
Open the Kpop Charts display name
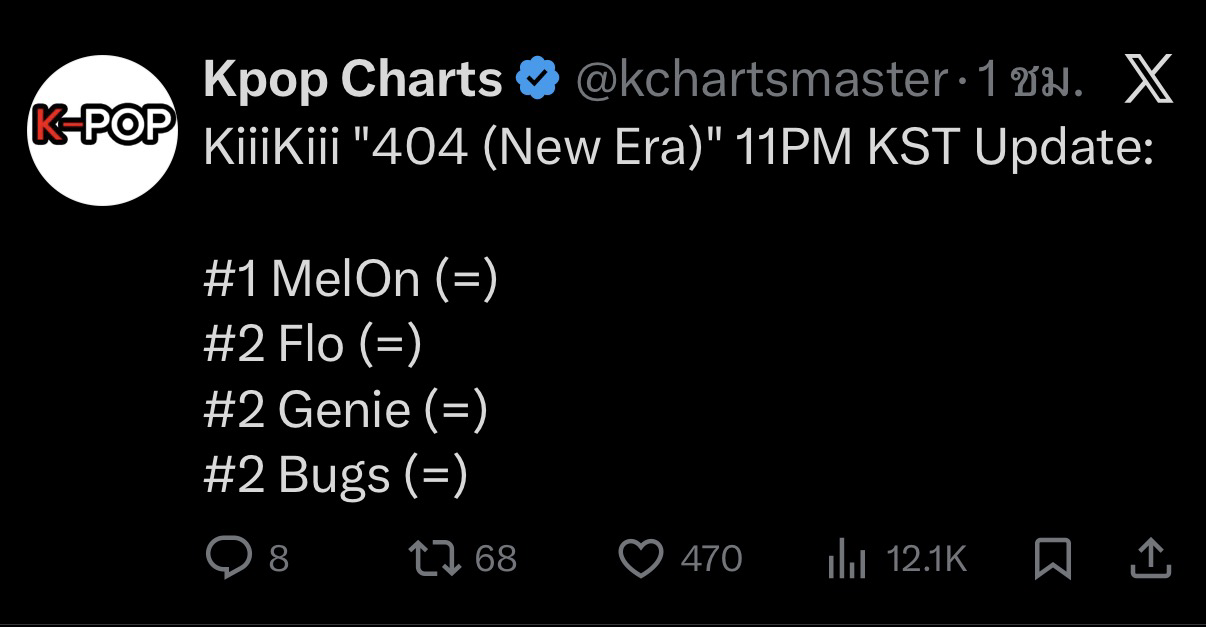click(x=352, y=80)
